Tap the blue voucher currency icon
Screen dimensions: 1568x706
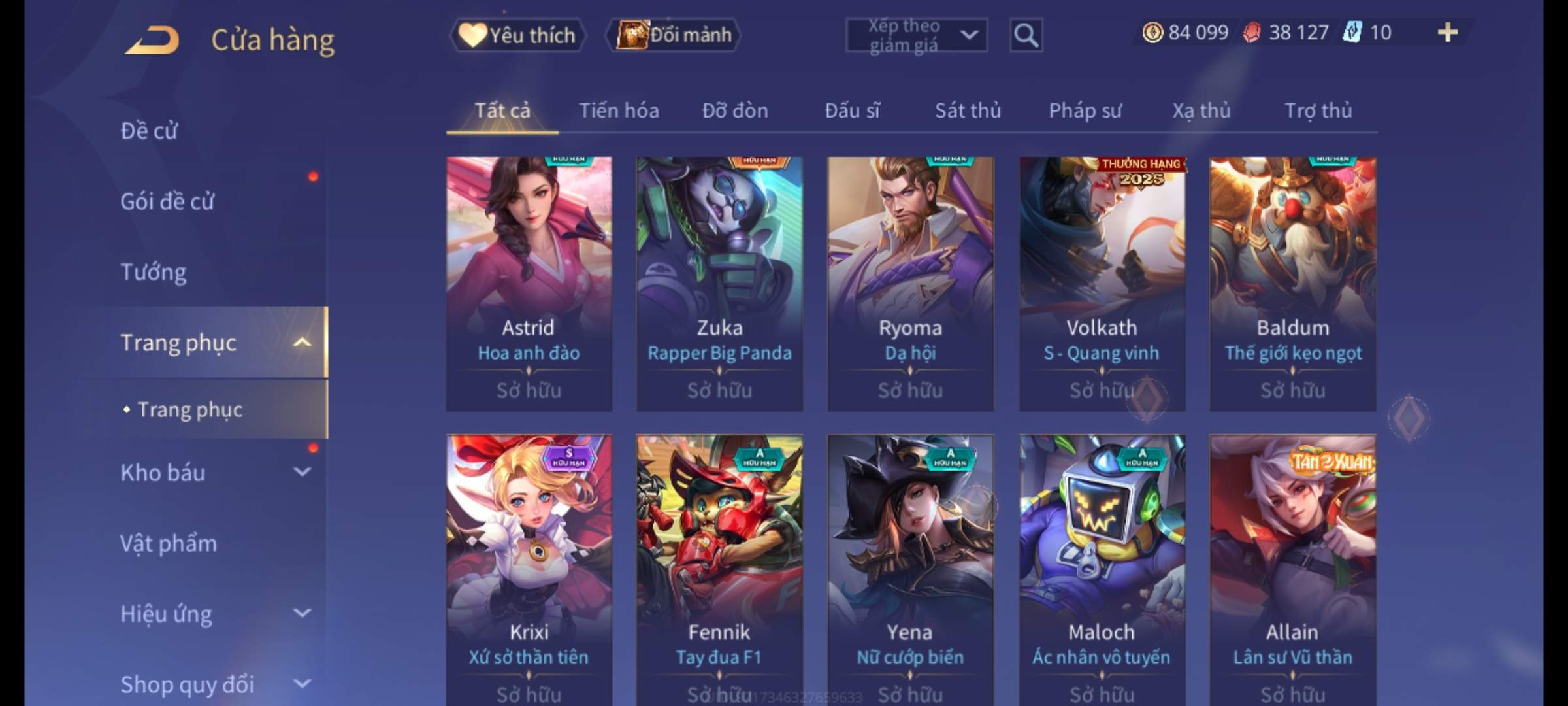pyautogui.click(x=1352, y=32)
